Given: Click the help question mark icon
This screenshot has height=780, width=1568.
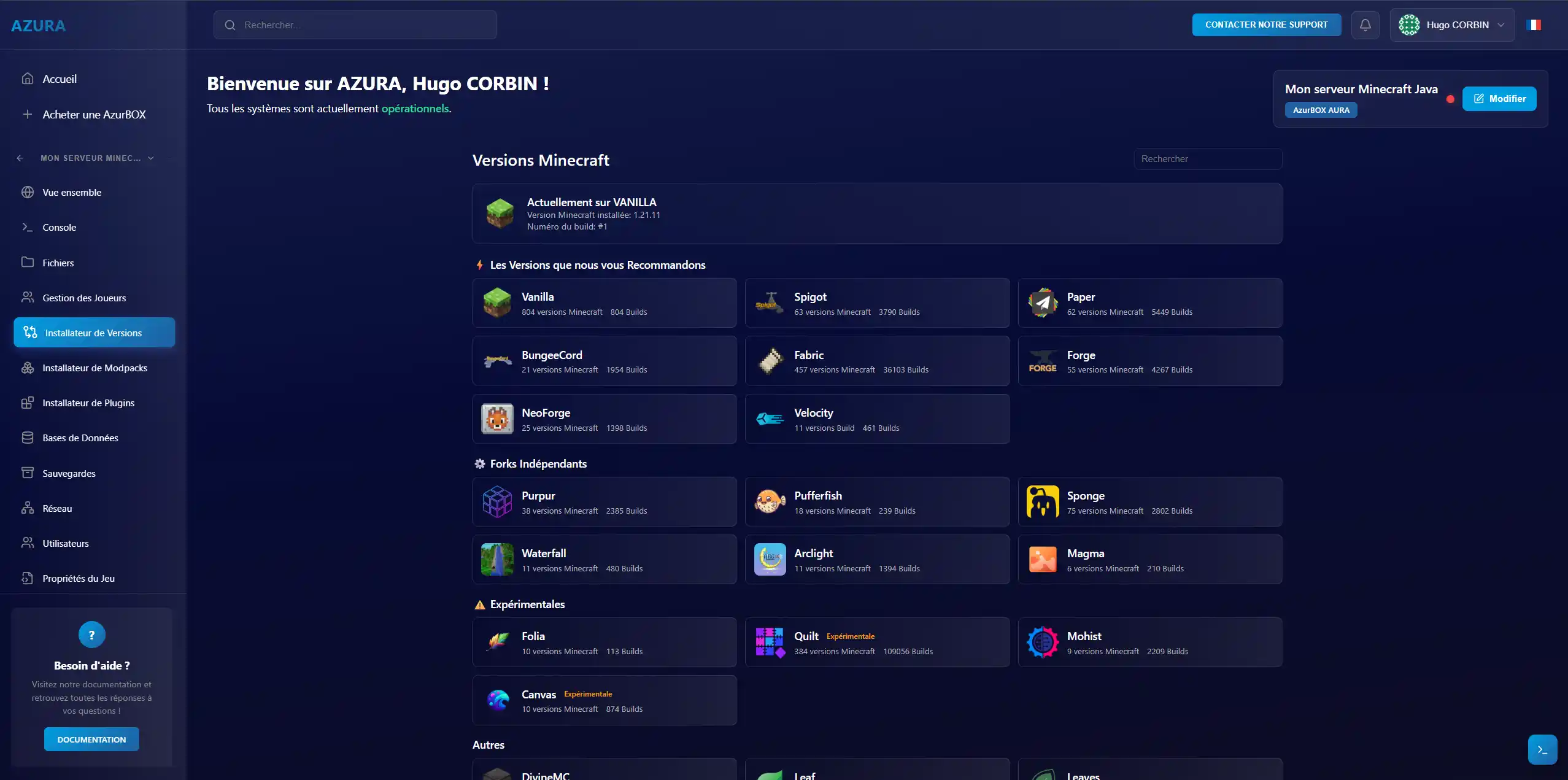Looking at the screenshot, I should (91, 635).
